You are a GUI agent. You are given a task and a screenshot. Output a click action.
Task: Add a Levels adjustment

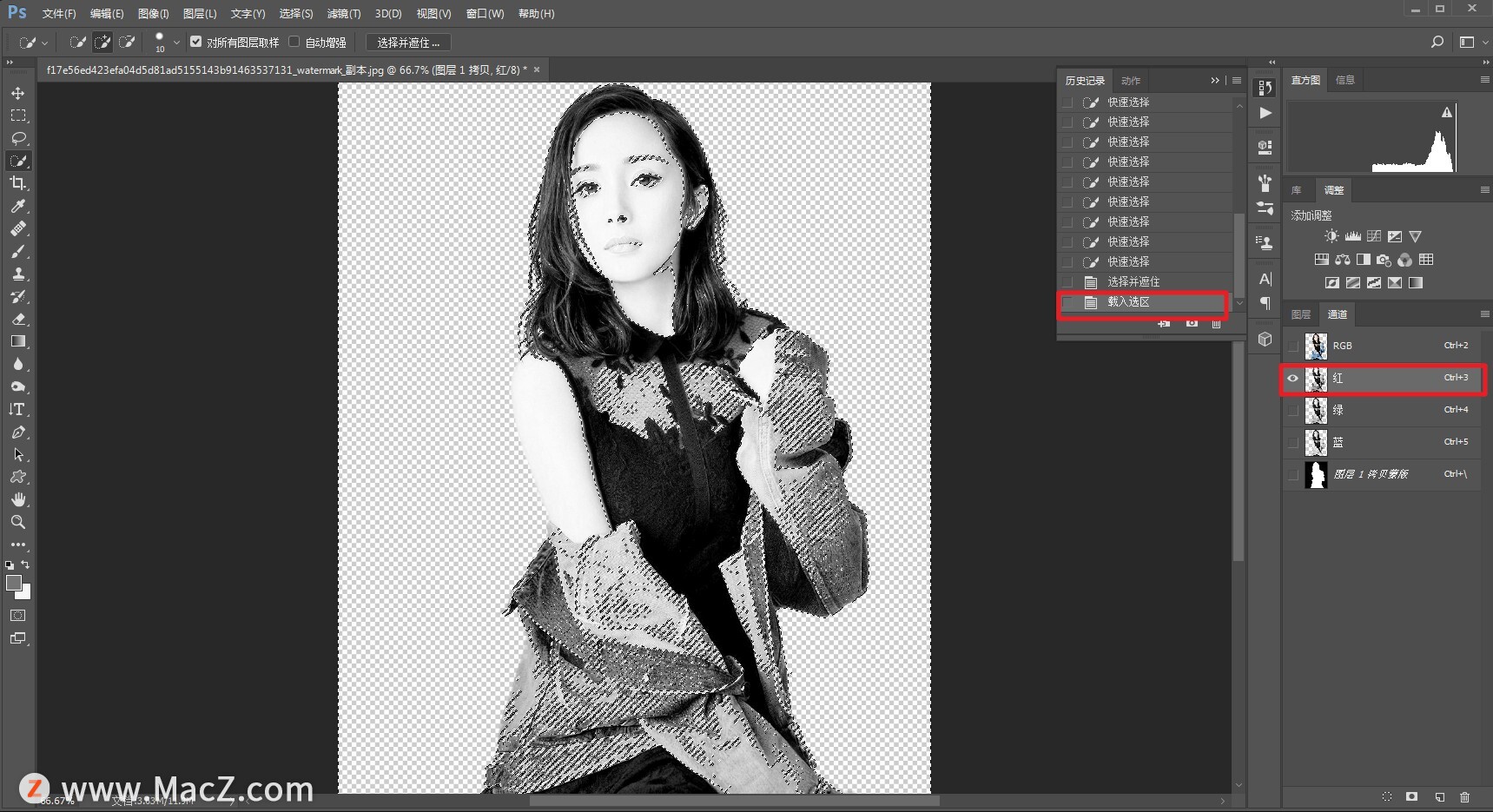(x=1353, y=236)
